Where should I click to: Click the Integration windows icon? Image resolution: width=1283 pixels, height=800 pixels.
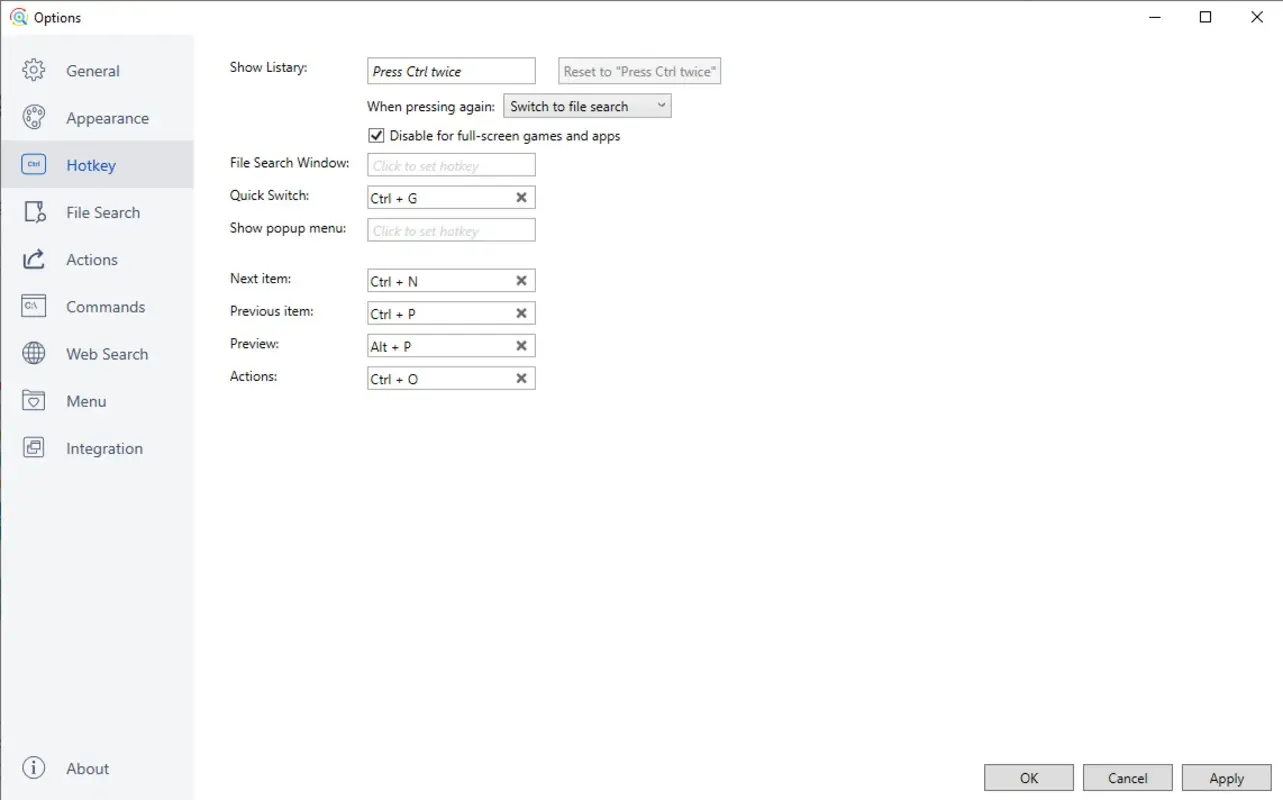(x=33, y=448)
